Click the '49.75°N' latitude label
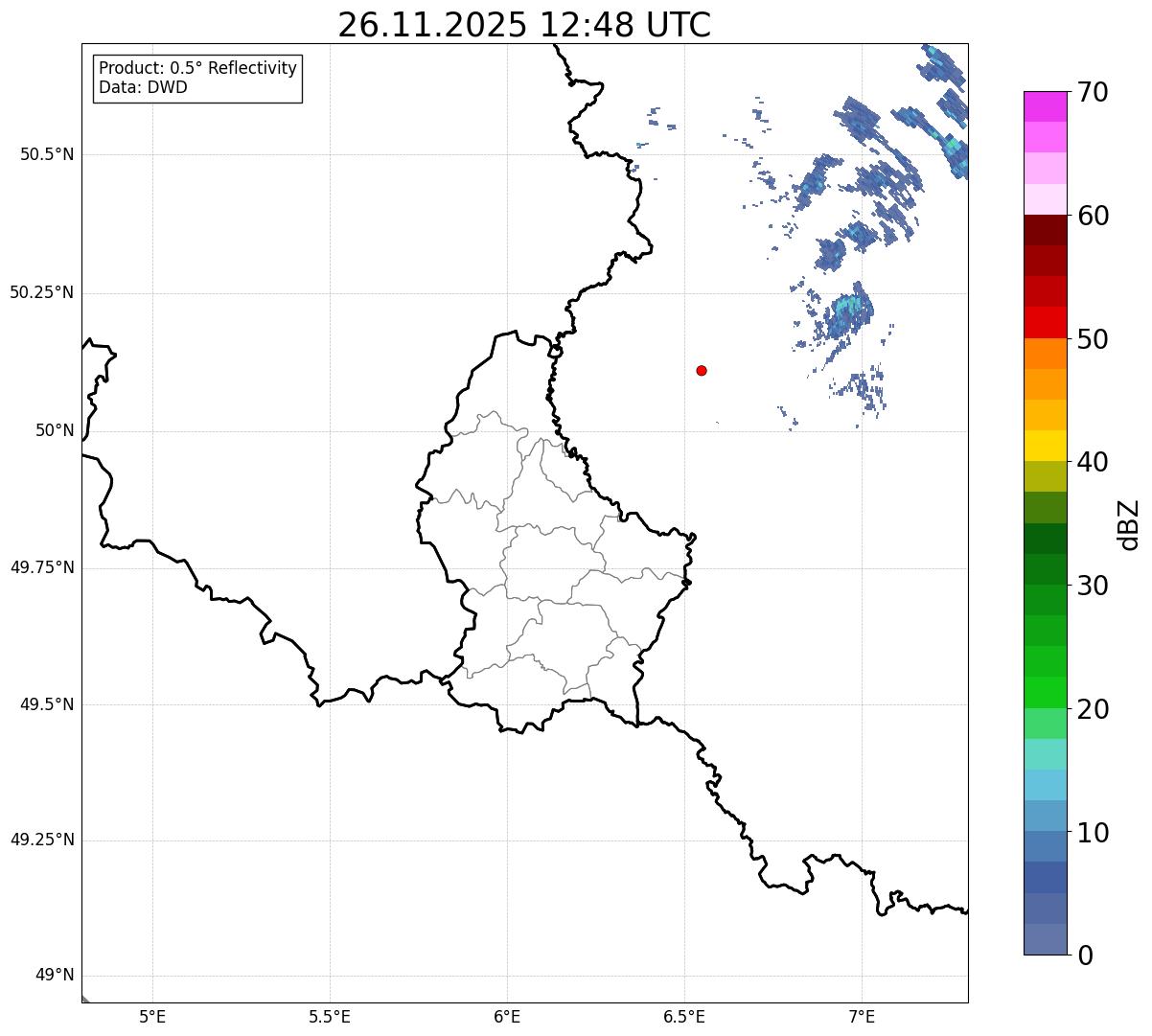Image resolution: width=1152 pixels, height=1036 pixels. tap(42, 567)
